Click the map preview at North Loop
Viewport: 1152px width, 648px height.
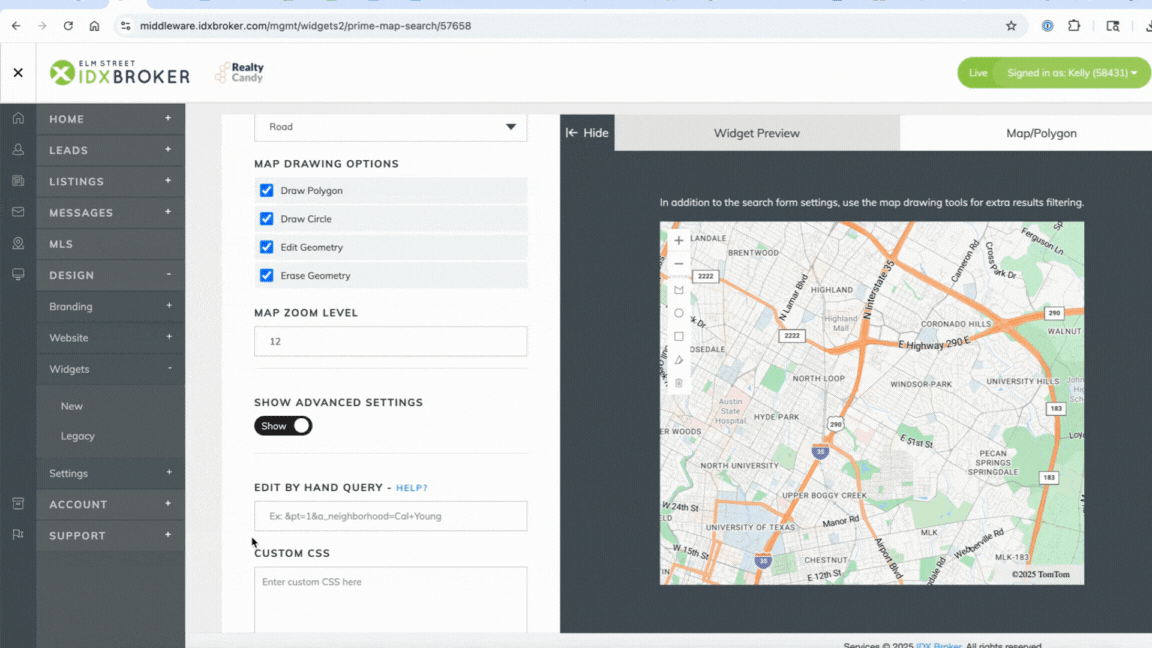tap(818, 378)
